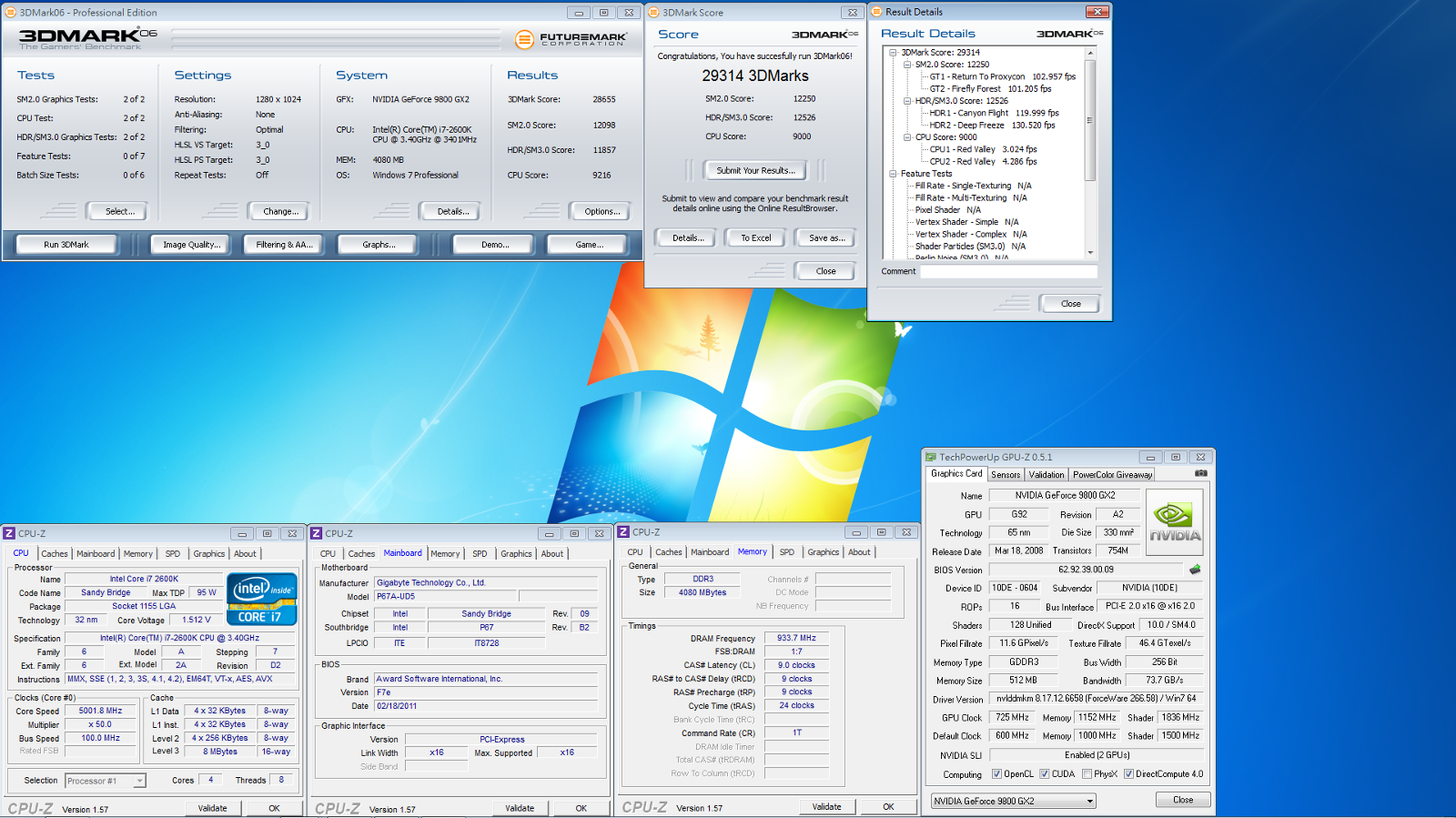1456x818 pixels.
Task: Open the NVIDIA GeForce 9800 GX2 dropdown
Action: [1013, 801]
